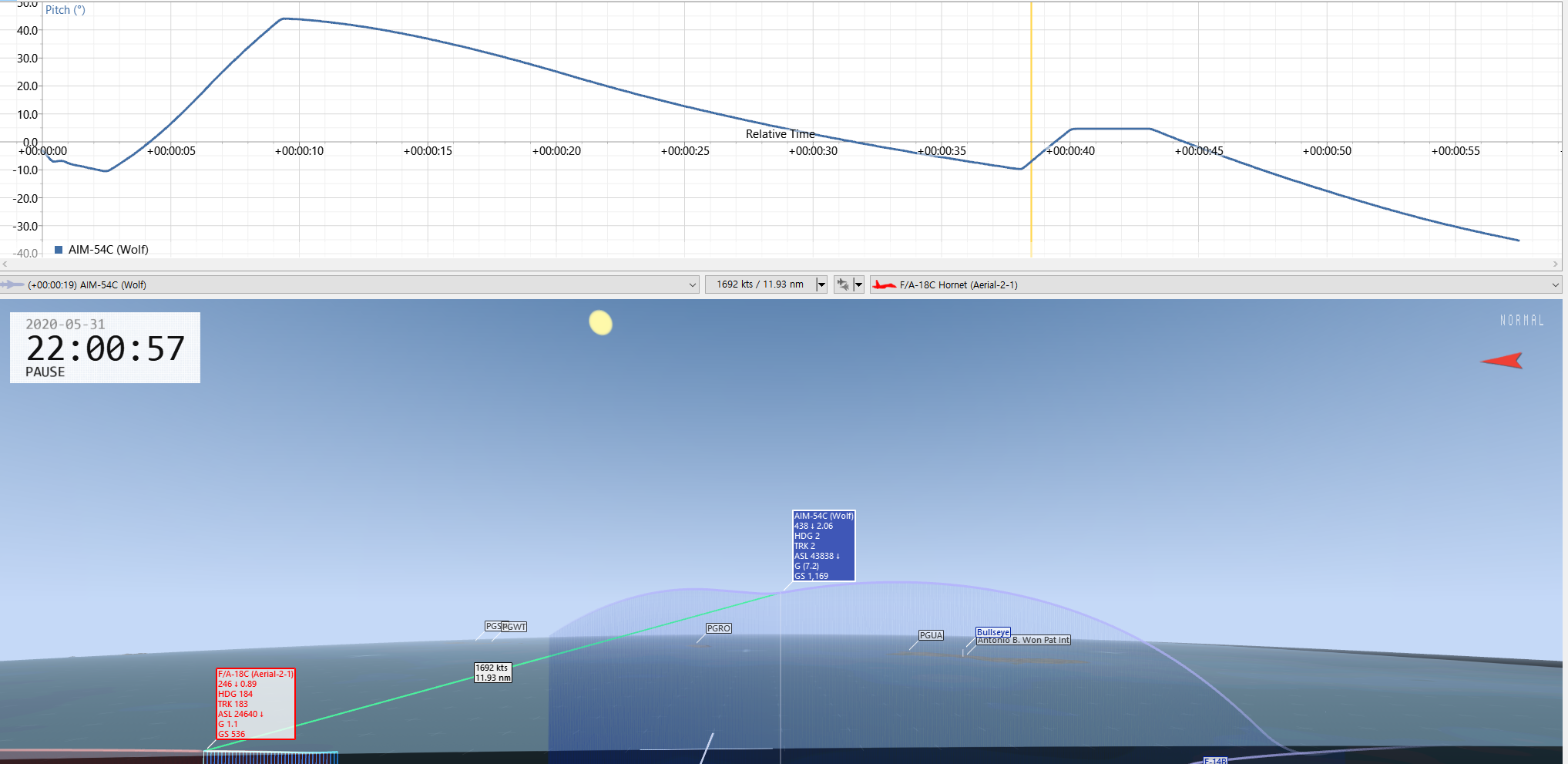Click the 2020-05-31 date text
This screenshot has height=764, width=1568.
(x=65, y=325)
